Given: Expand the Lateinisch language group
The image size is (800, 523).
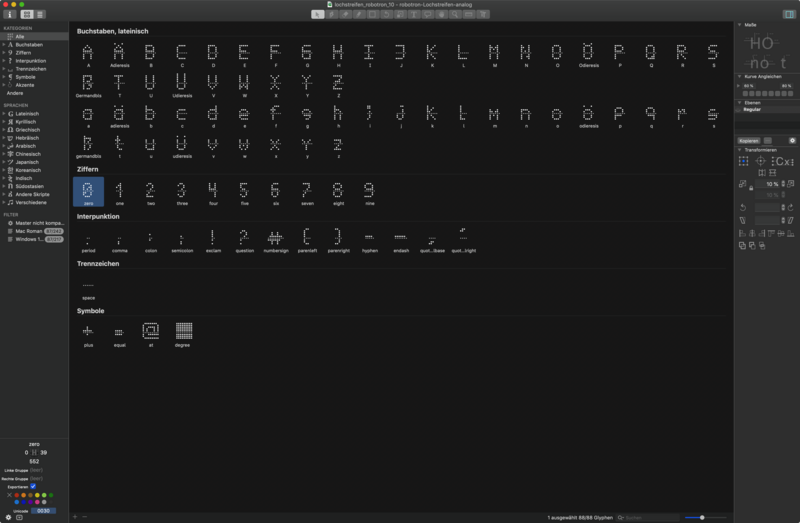Looking at the screenshot, I should point(3,114).
